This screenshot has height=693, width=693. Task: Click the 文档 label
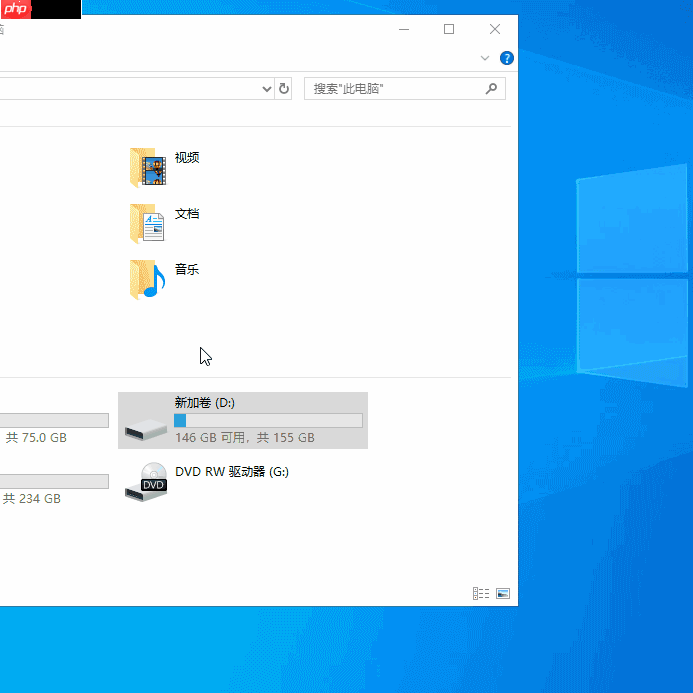coord(187,214)
